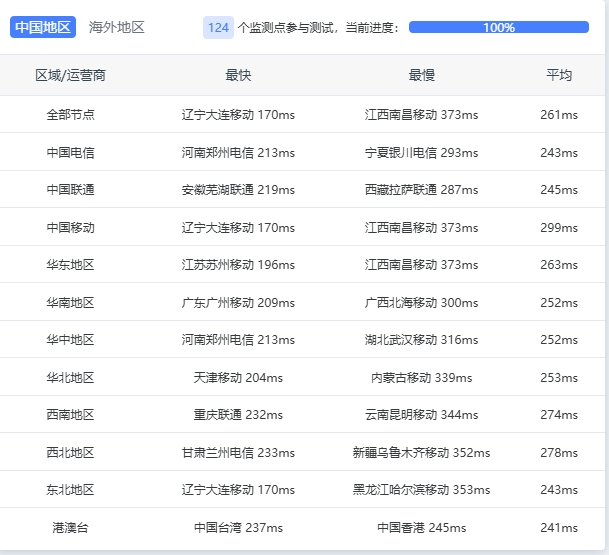Screen dimensions: 609x555
Task: Click 宁夏银川电信 293ms cell
Action: tap(421, 152)
